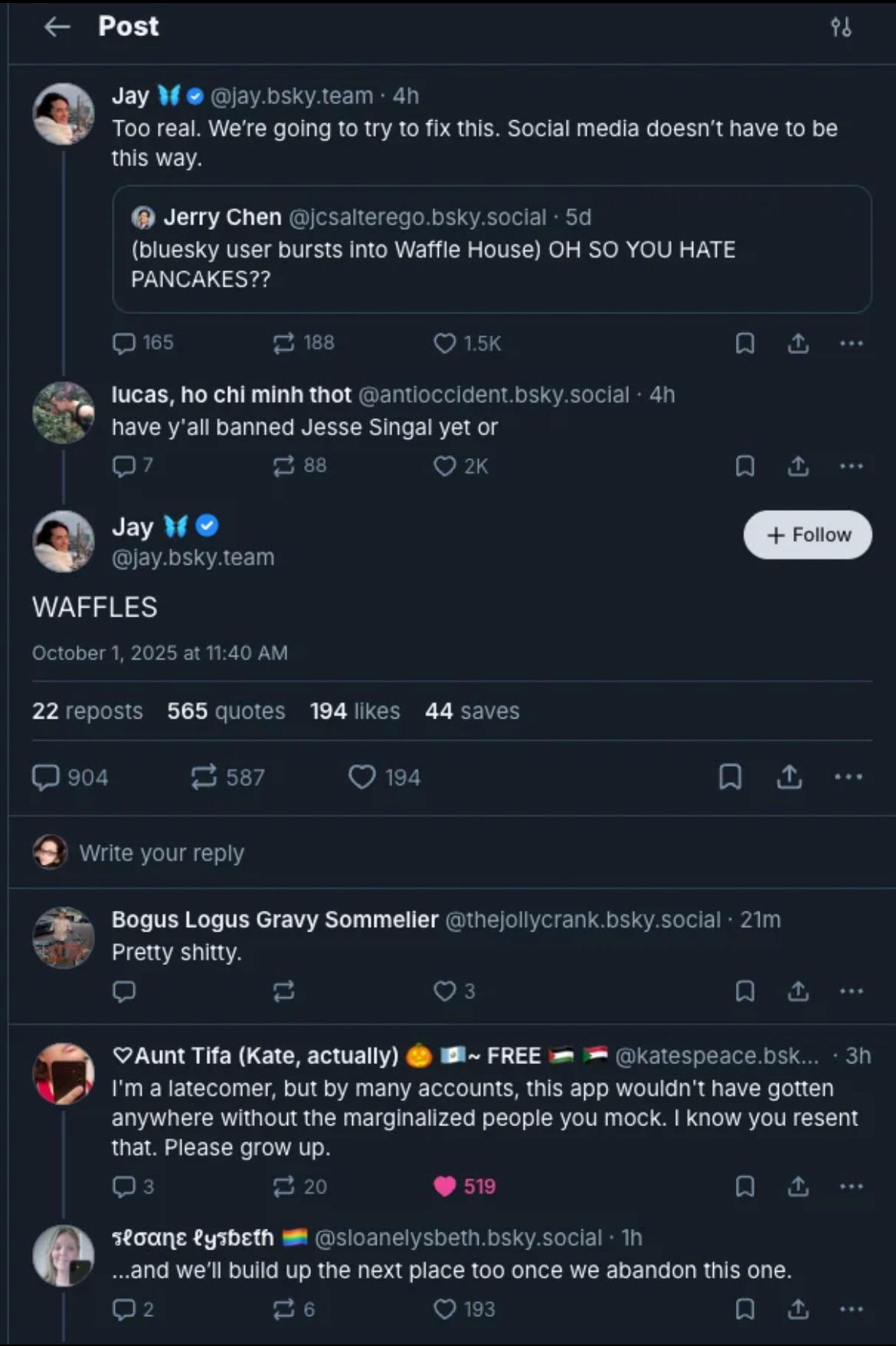896x1346 pixels.
Task: Open thread settings filter icon
Action: tap(840, 28)
